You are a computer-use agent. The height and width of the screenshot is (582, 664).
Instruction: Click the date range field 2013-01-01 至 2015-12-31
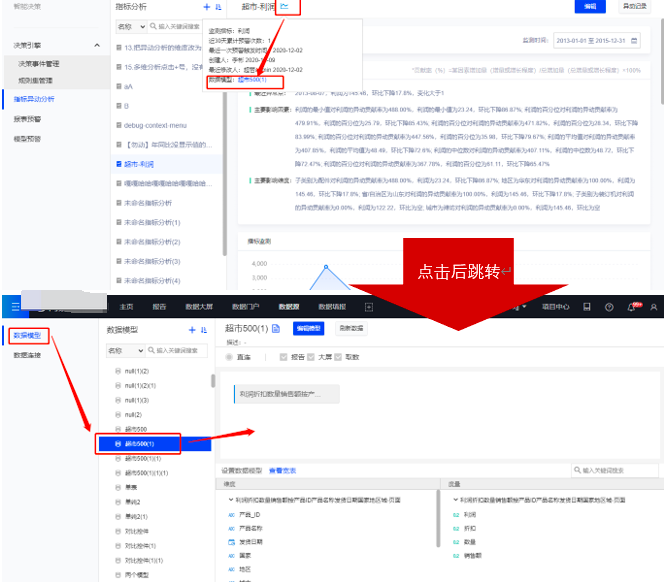click(x=596, y=41)
